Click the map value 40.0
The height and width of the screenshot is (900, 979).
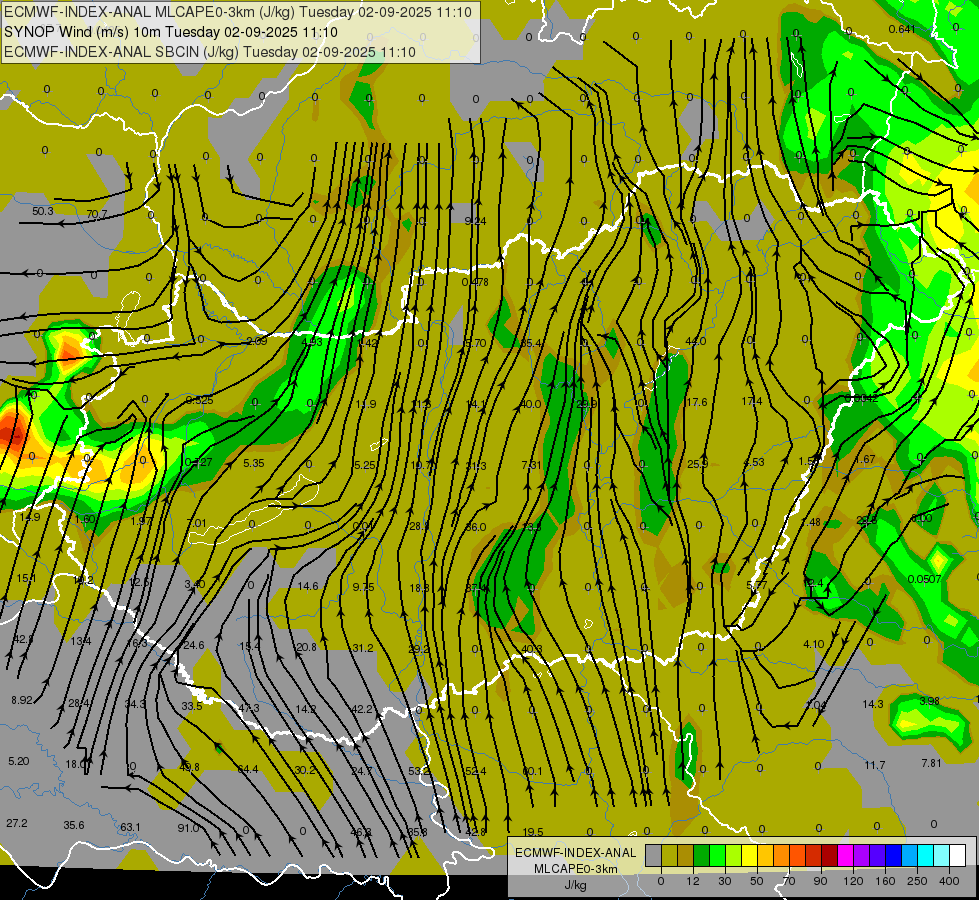pos(530,404)
